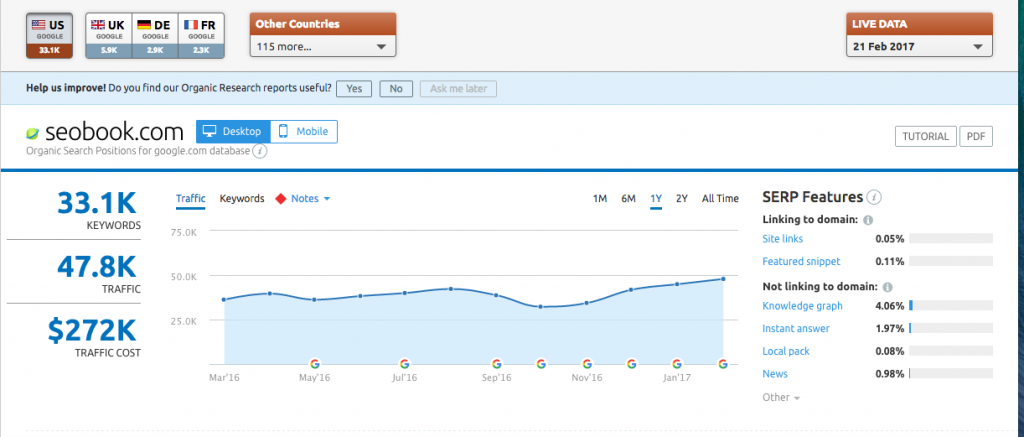Set chart range to 1M
Screen dimensions: 1024x437
600,199
